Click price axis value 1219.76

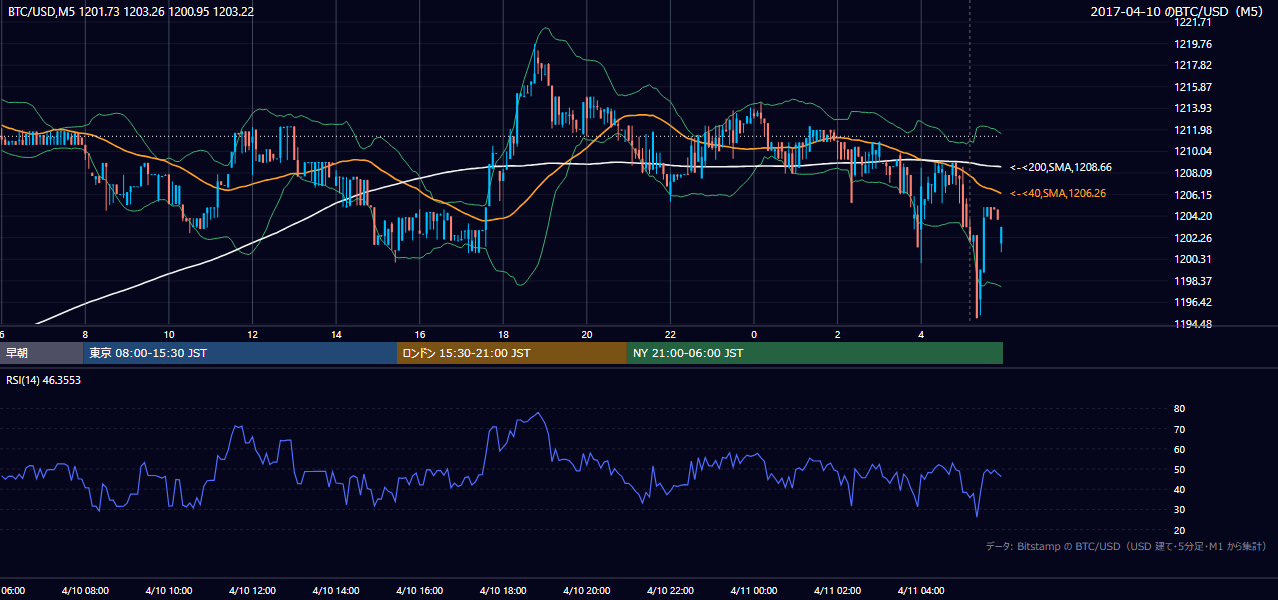click(x=1193, y=44)
